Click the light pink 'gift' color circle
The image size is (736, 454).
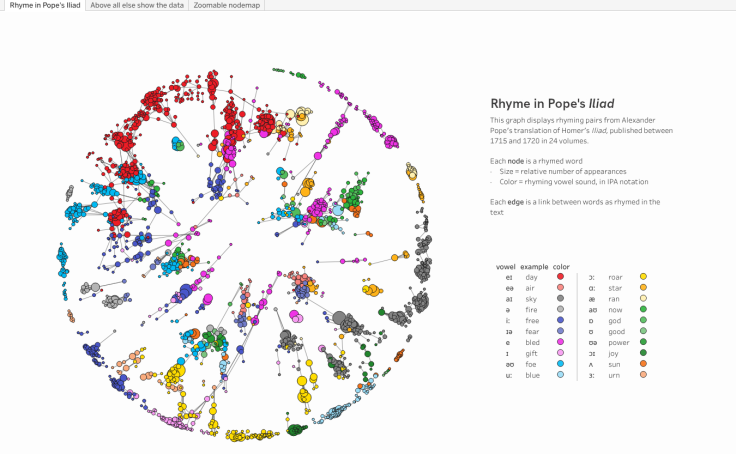pos(561,353)
